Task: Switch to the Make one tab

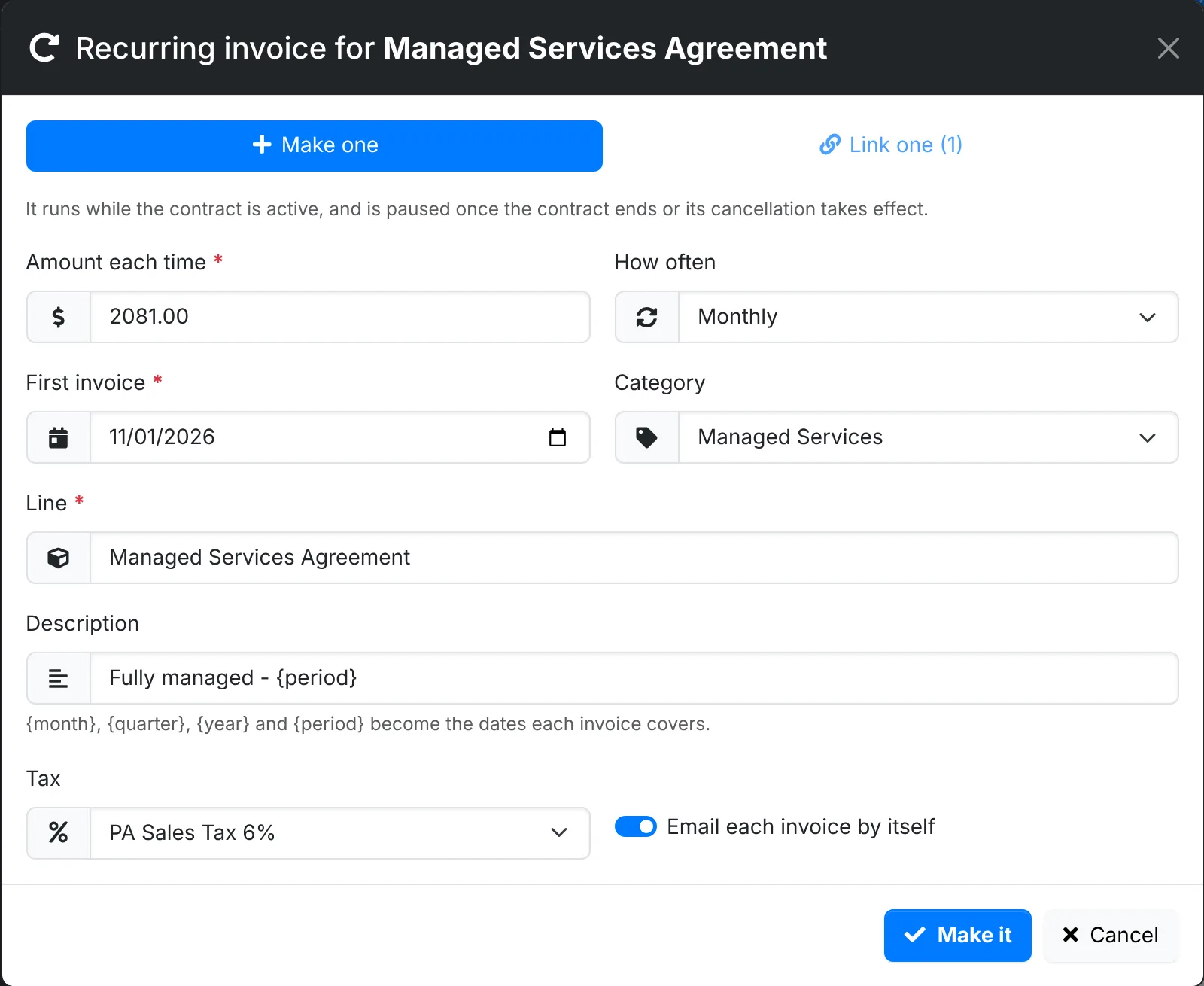Action: pos(315,146)
